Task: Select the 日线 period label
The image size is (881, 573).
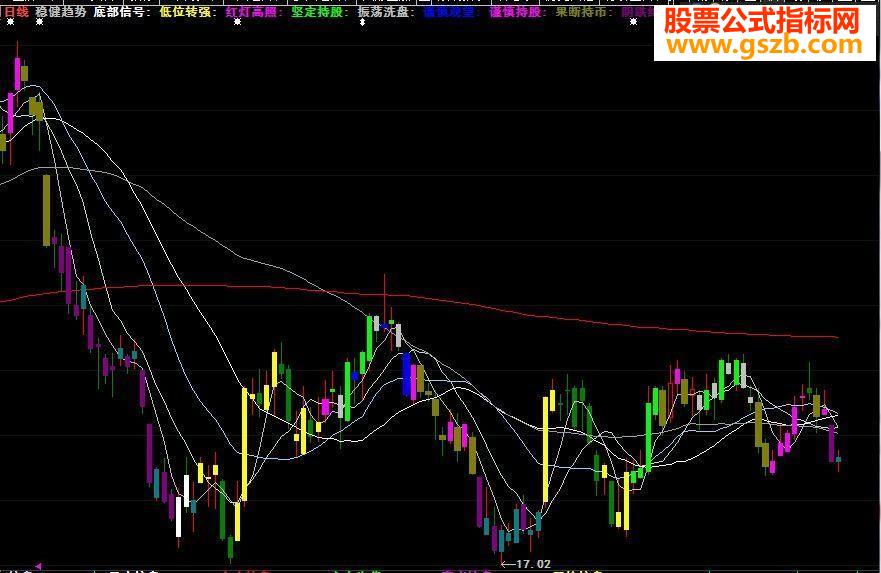Action: point(16,12)
